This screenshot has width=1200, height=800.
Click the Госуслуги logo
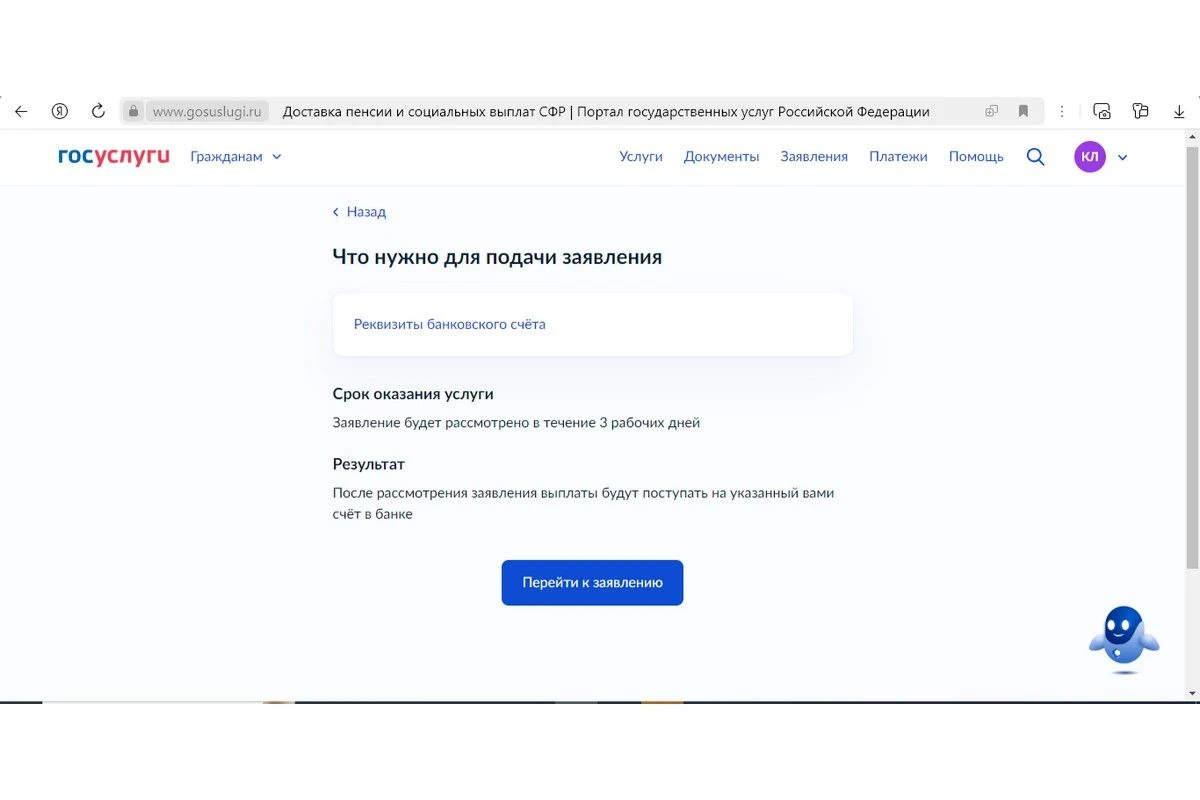click(114, 157)
